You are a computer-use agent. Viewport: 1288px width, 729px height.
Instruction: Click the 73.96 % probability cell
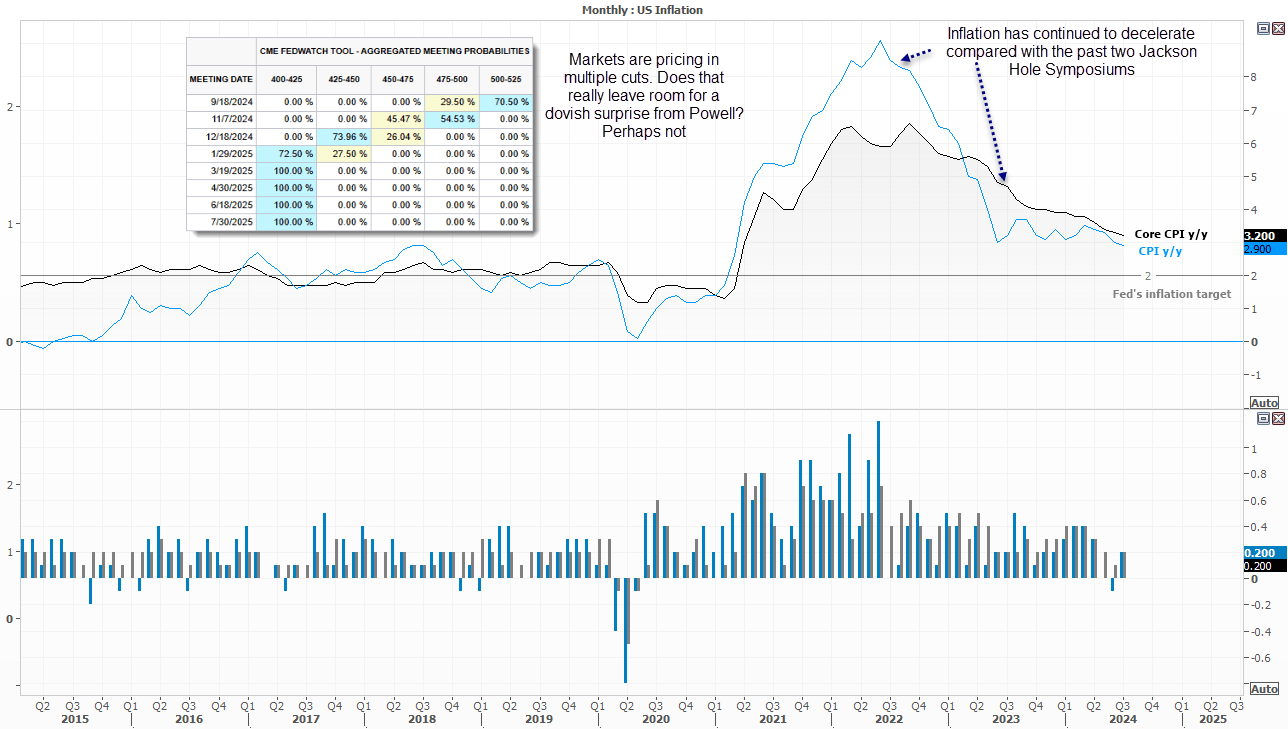click(343, 136)
